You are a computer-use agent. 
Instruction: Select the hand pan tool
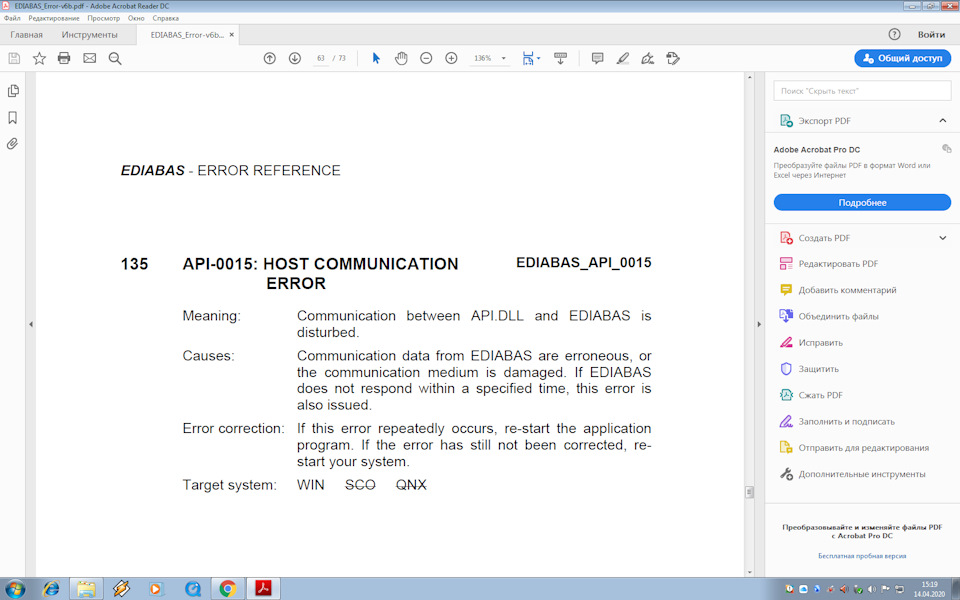(401, 58)
